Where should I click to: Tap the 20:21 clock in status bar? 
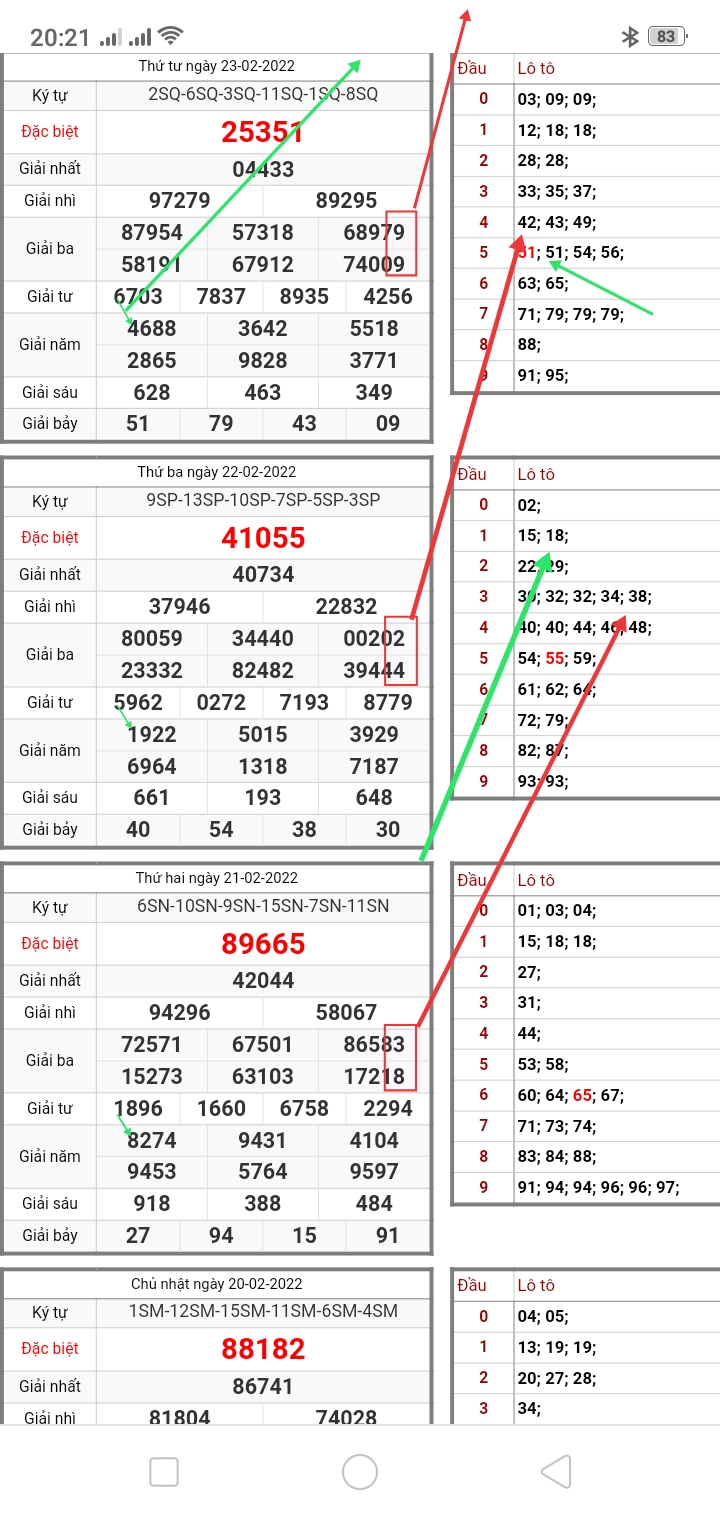[x=60, y=38]
